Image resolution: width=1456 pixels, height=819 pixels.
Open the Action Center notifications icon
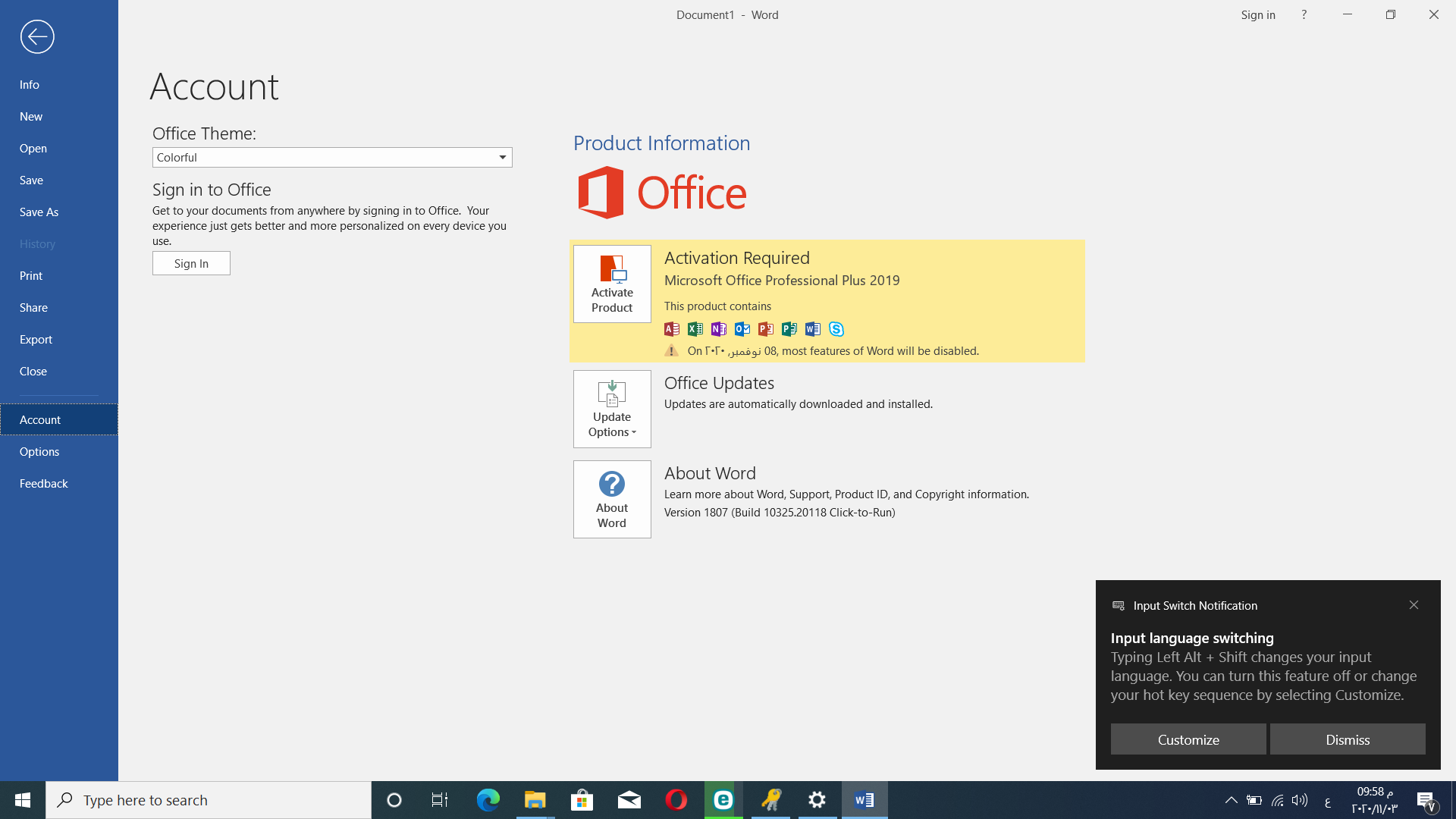1426,800
